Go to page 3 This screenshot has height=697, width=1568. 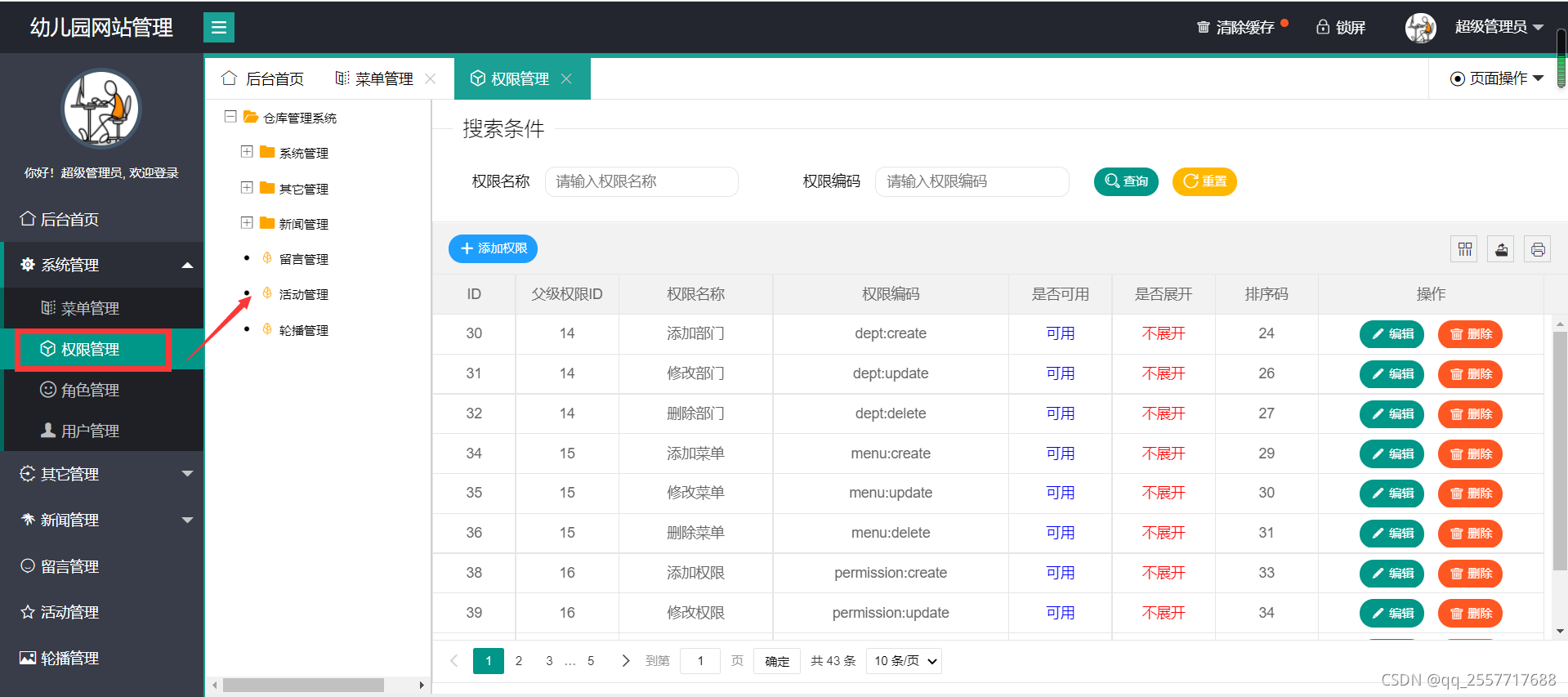pyautogui.click(x=549, y=661)
